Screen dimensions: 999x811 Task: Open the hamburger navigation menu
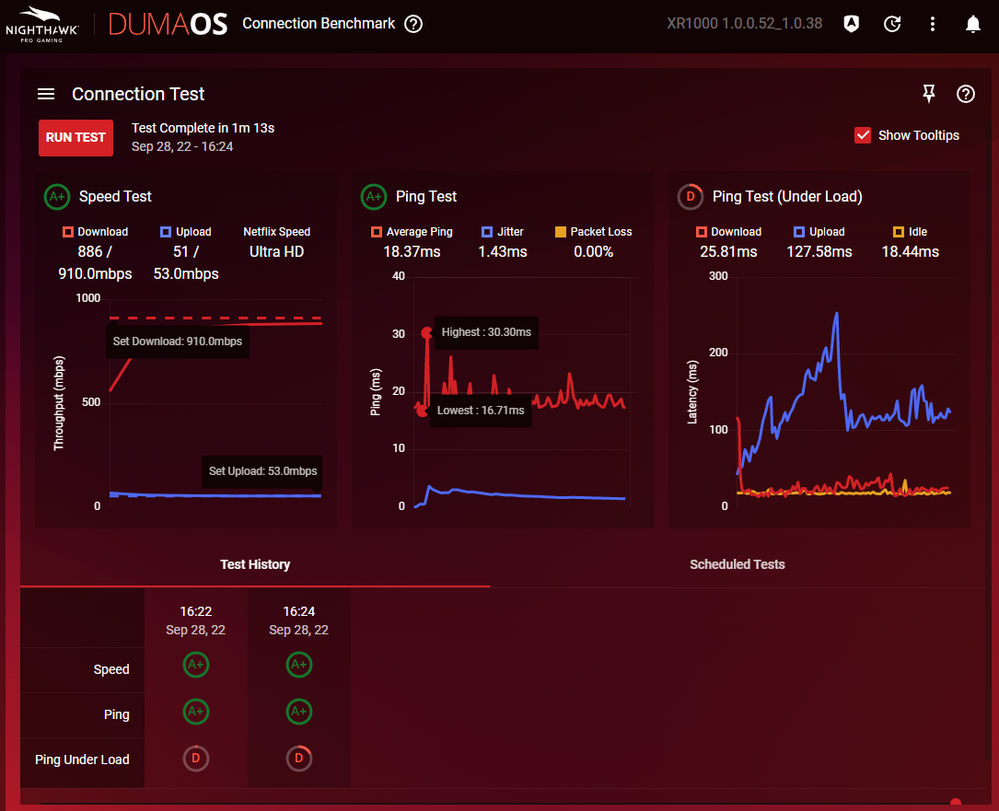click(x=46, y=94)
